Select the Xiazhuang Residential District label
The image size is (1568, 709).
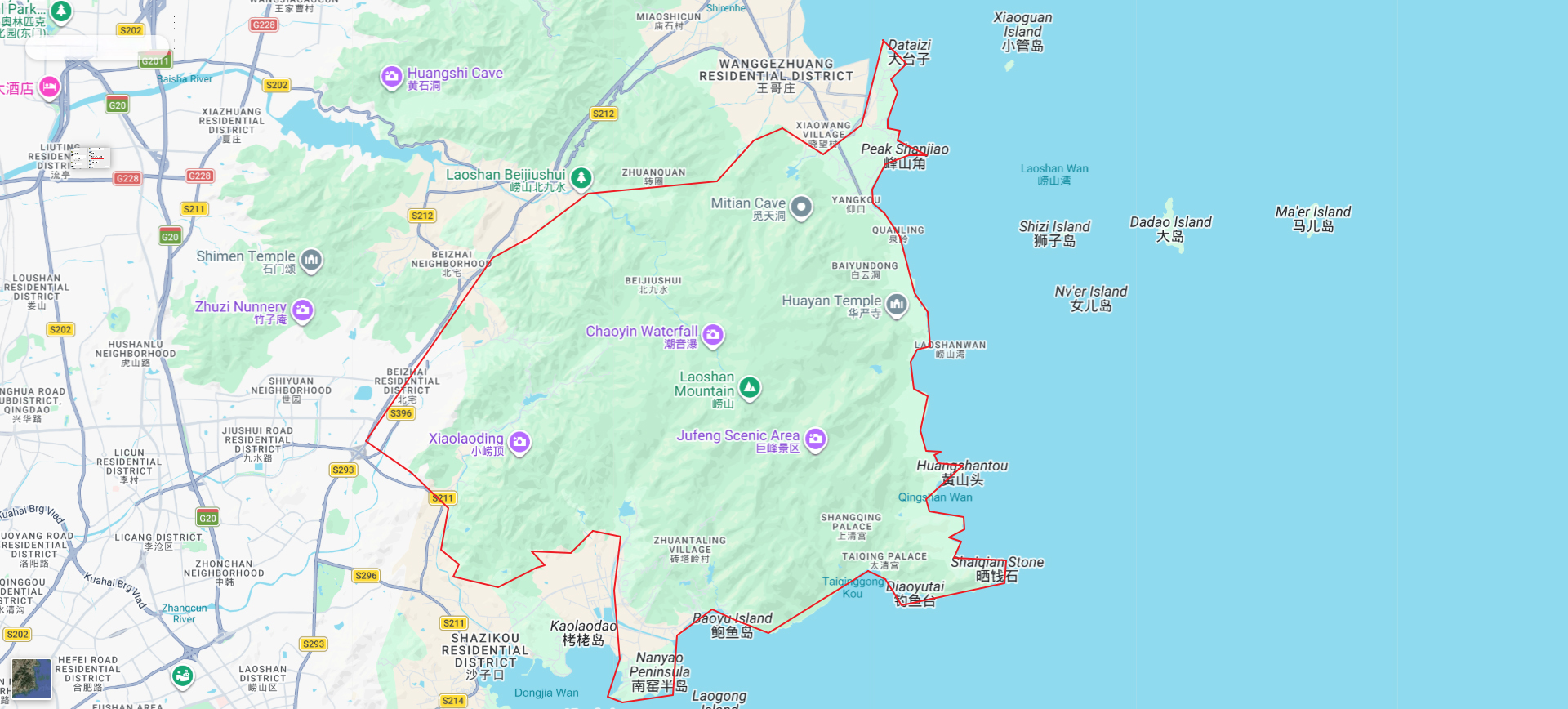[232, 126]
